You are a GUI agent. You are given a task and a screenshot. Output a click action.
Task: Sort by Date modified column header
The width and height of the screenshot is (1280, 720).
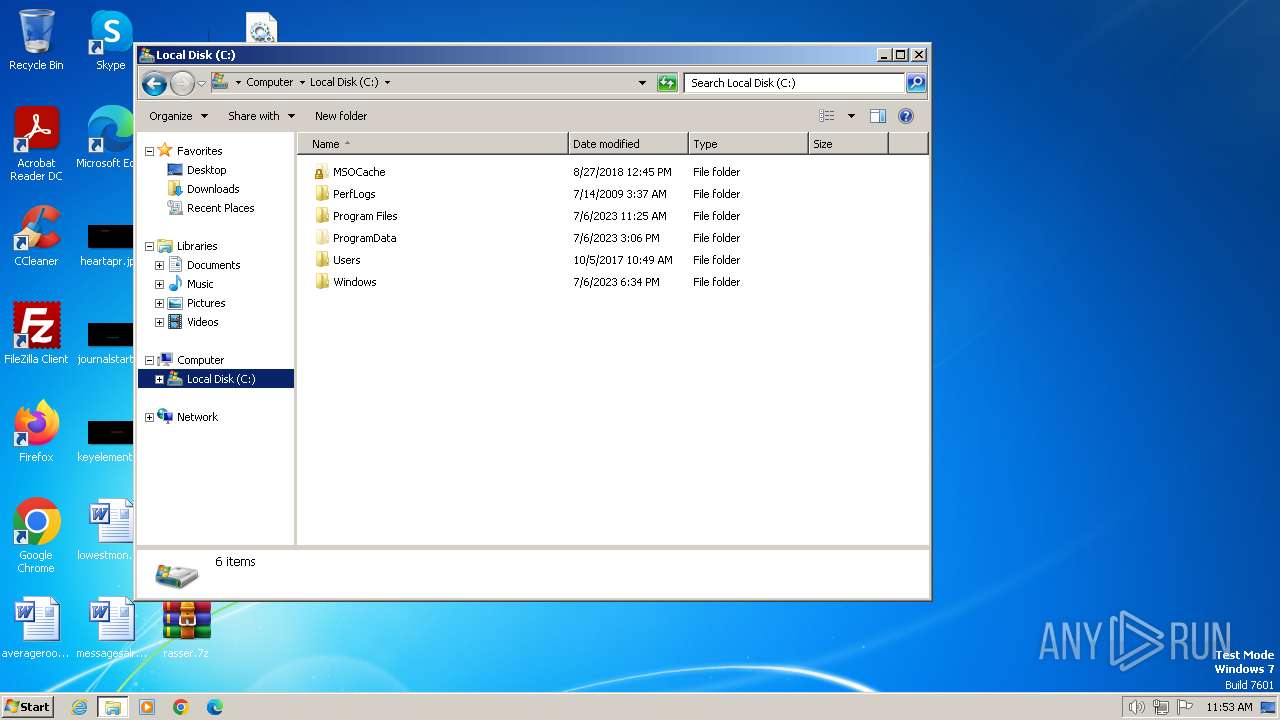pyautogui.click(x=628, y=144)
